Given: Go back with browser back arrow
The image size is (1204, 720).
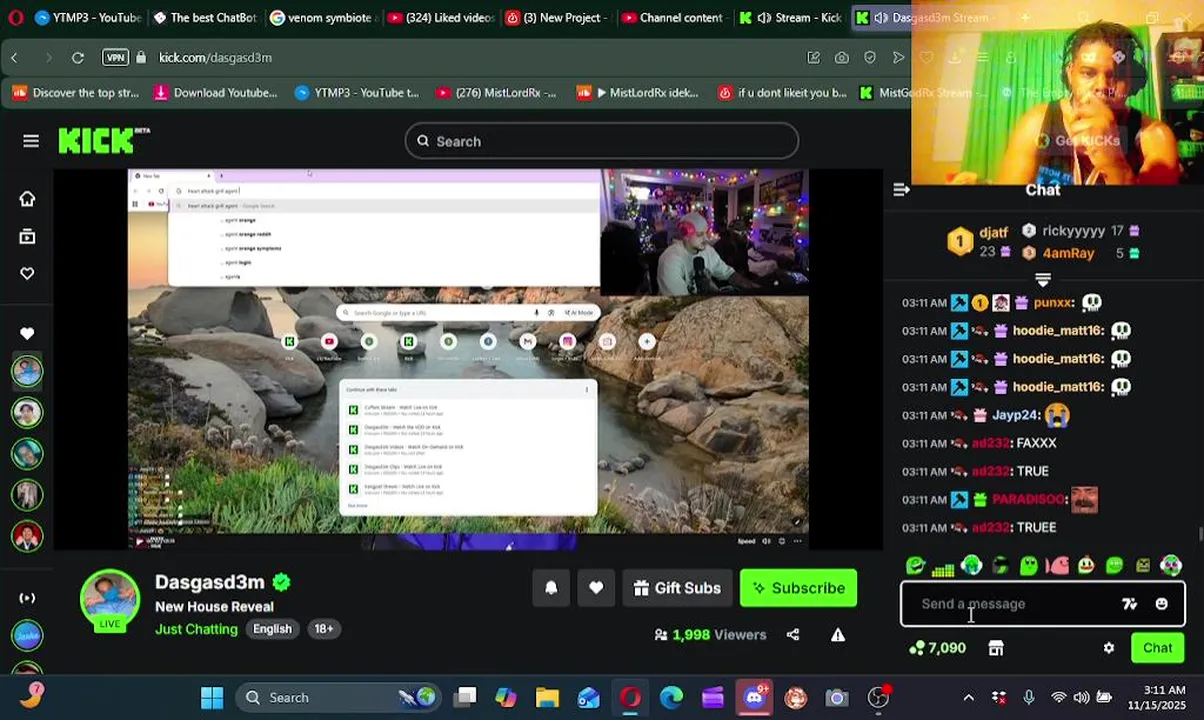Looking at the screenshot, I should pyautogui.click(x=14, y=58).
